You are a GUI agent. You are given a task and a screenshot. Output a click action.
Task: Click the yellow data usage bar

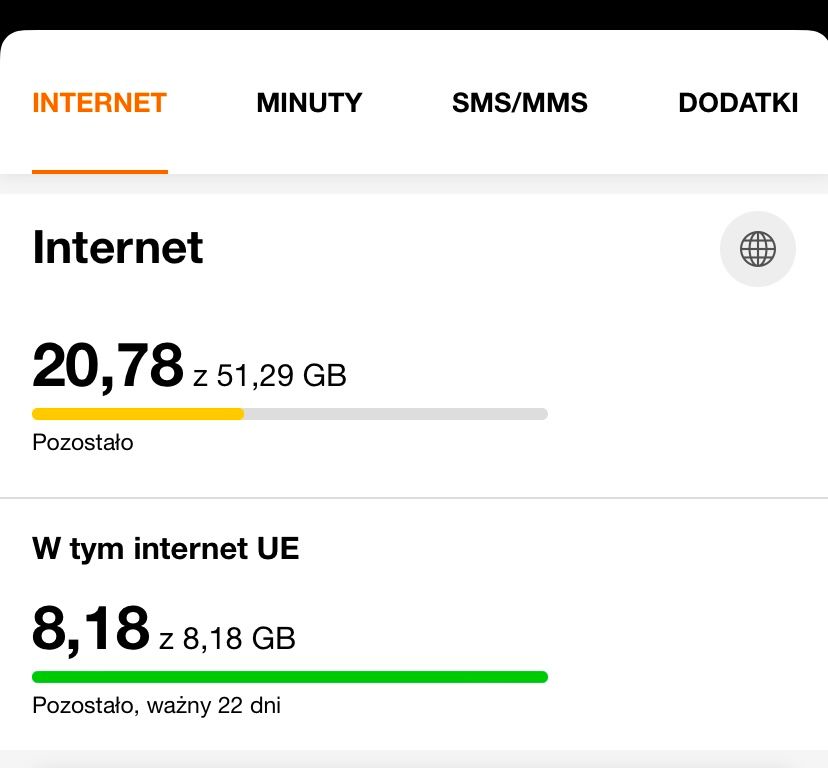[138, 414]
